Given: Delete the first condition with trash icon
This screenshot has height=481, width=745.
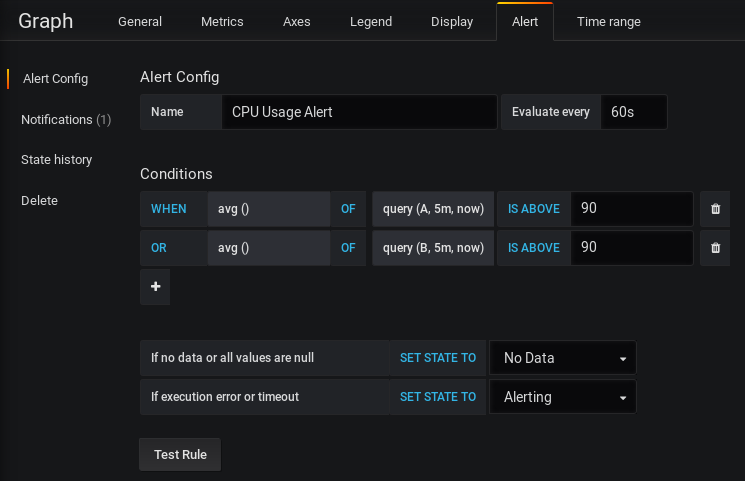Looking at the screenshot, I should (x=715, y=209).
